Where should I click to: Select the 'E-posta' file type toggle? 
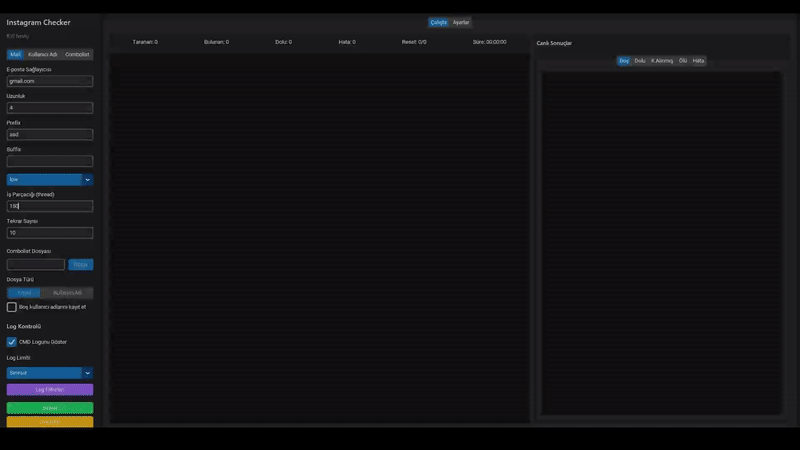pos(24,293)
